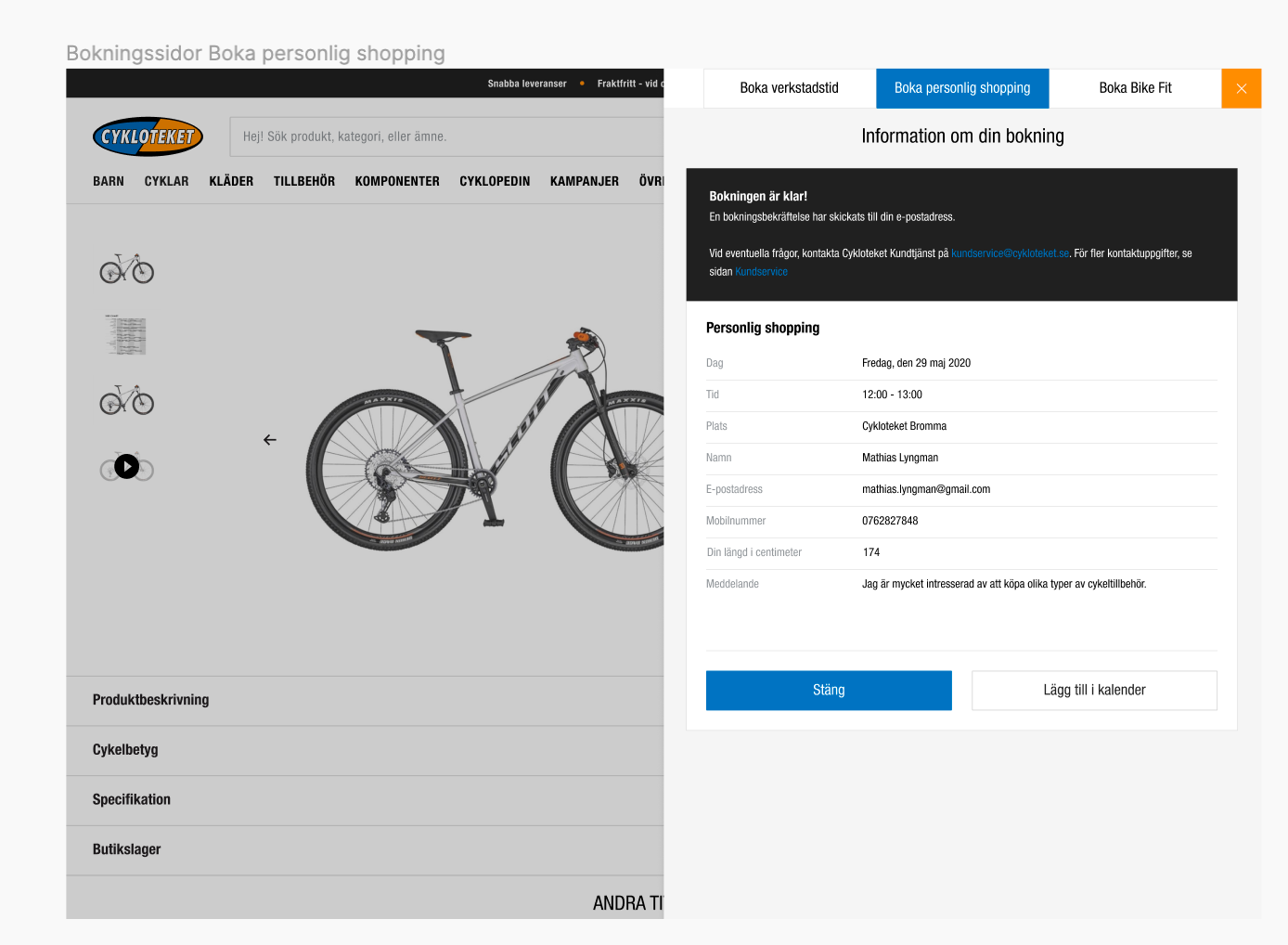Expand the Produktbeskrivning section

point(365,701)
